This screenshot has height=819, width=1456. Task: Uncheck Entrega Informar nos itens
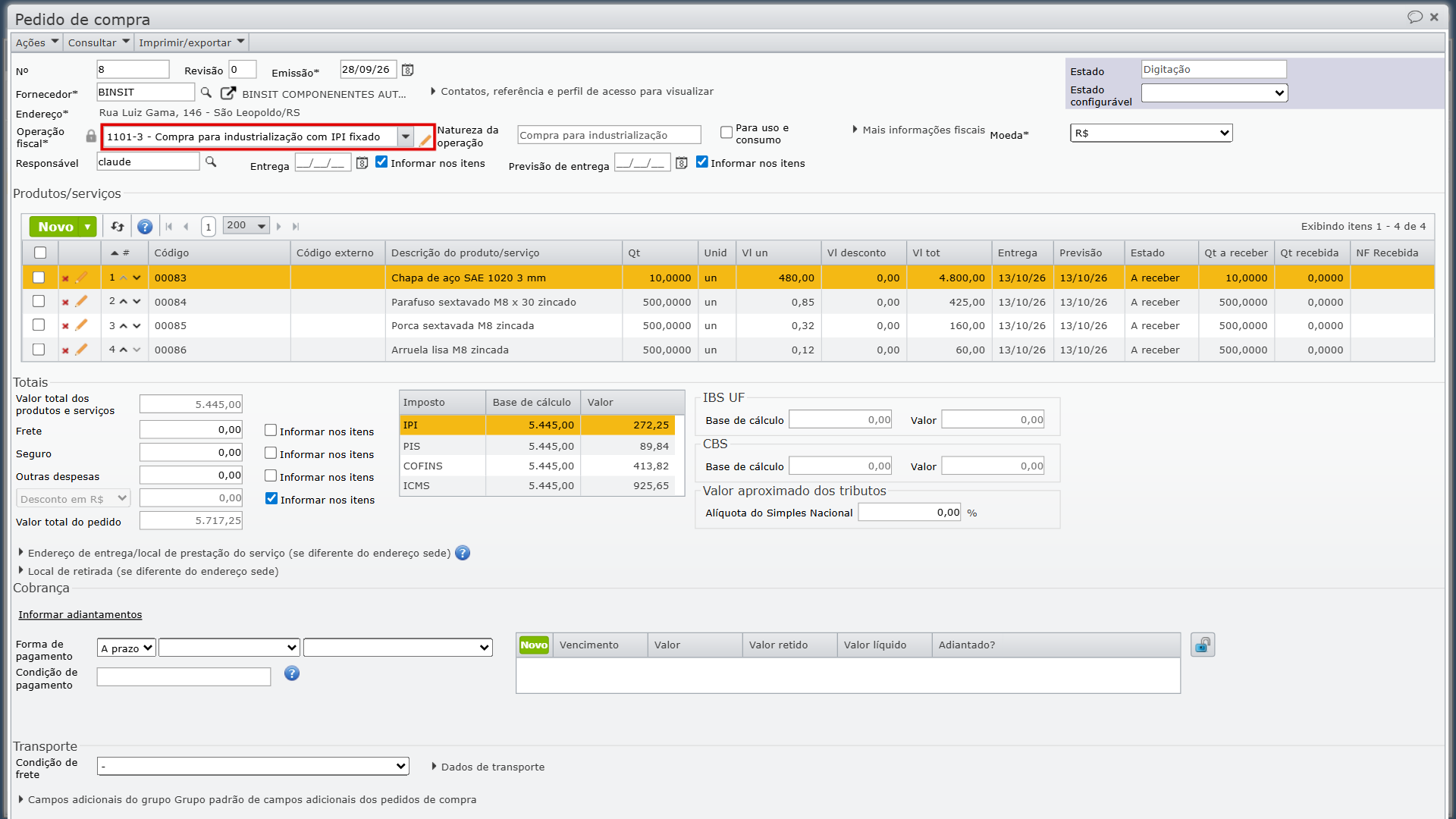[x=381, y=162]
